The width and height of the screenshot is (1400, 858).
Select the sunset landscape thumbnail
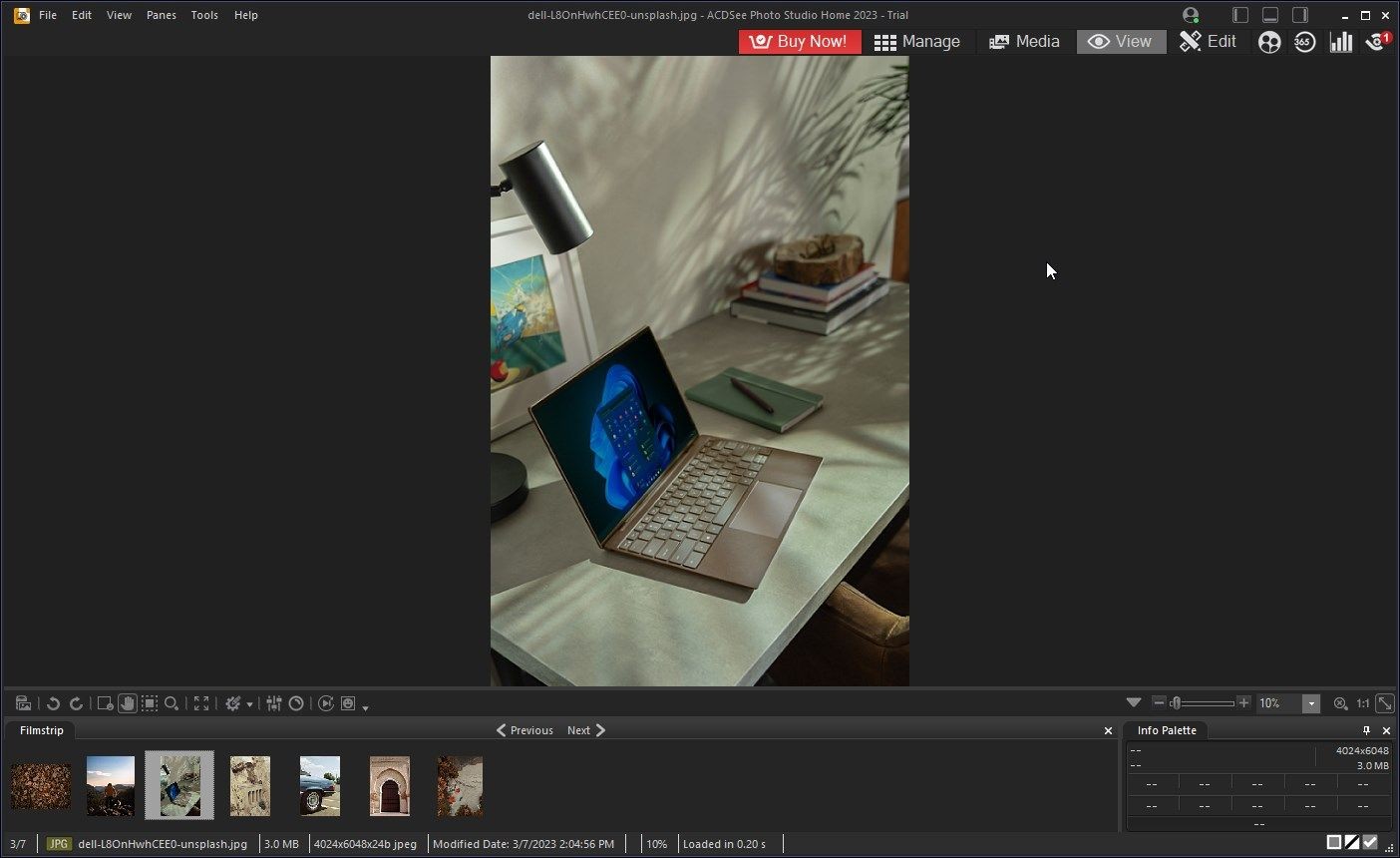tap(111, 786)
